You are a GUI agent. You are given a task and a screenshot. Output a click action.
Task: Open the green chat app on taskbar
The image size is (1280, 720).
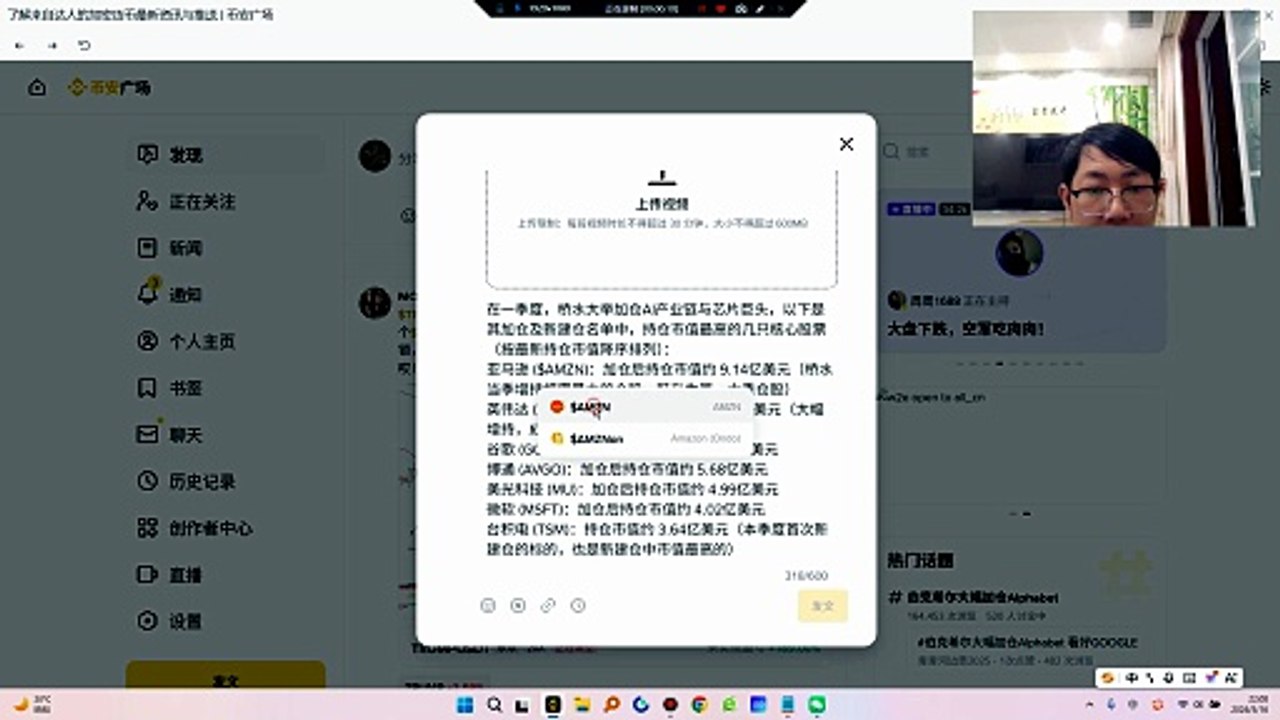point(816,705)
